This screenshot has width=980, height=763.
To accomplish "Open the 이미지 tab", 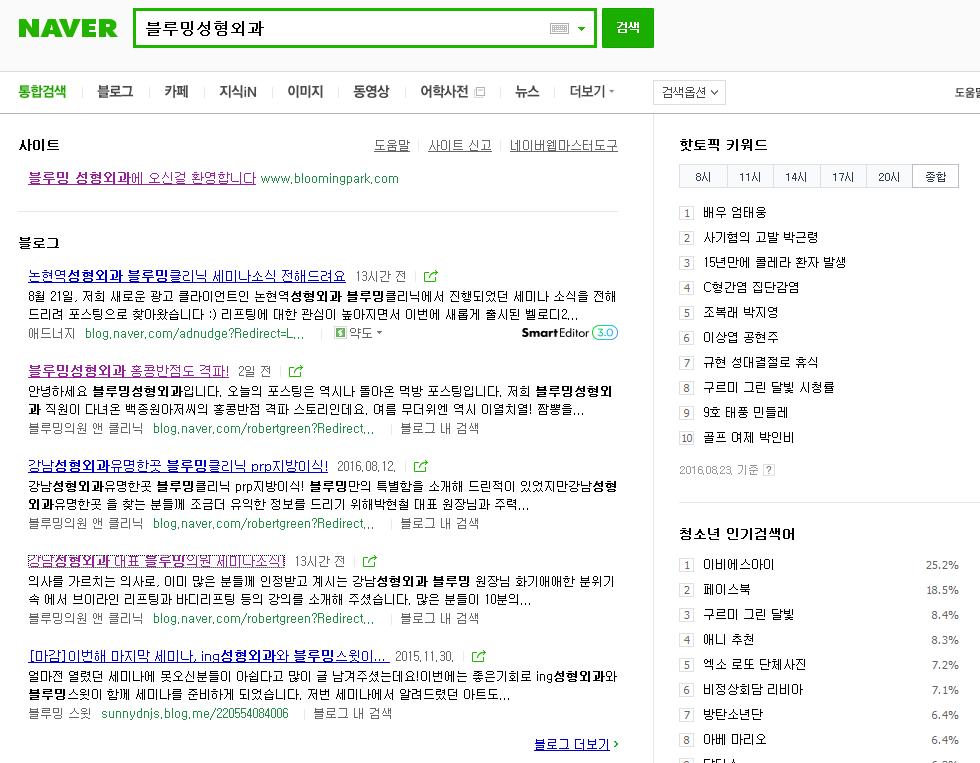I will [305, 91].
